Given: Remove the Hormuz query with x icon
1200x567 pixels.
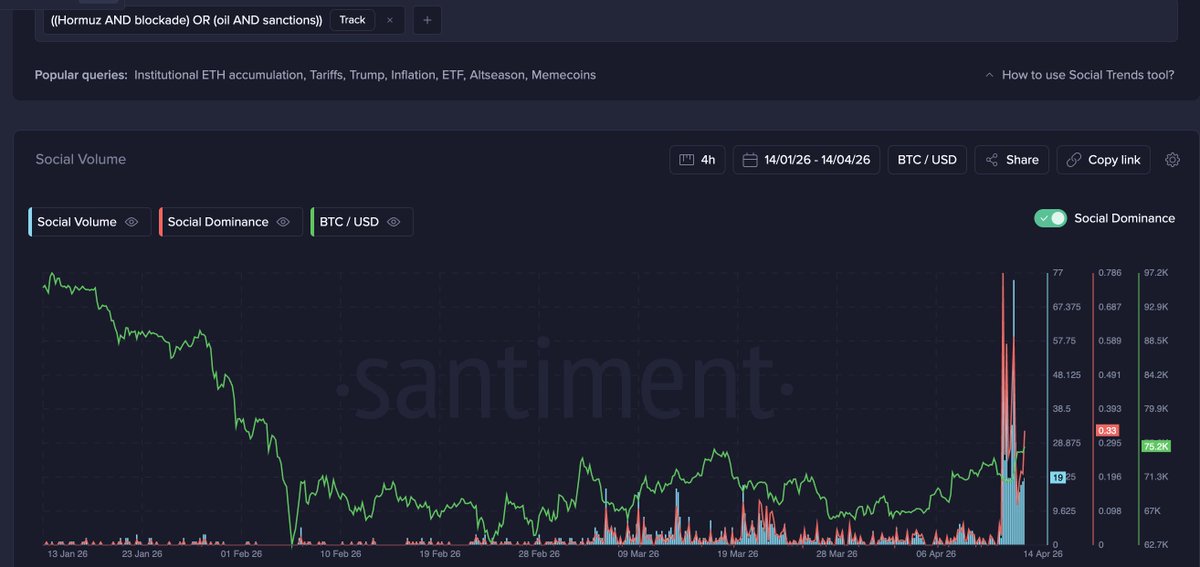Looking at the screenshot, I should pos(390,20).
